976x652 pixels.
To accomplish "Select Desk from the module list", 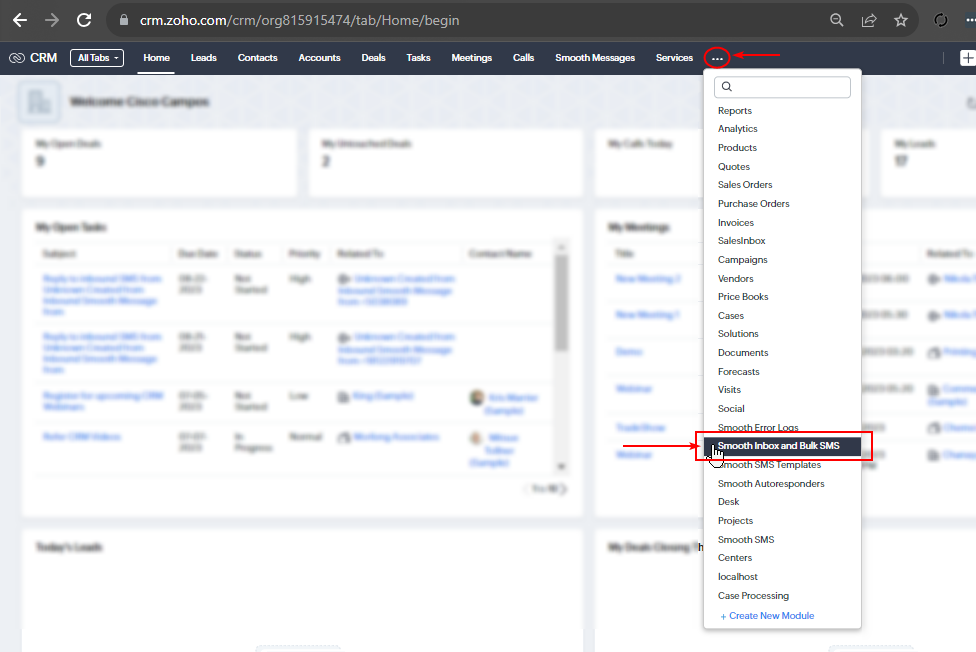I will [x=728, y=502].
